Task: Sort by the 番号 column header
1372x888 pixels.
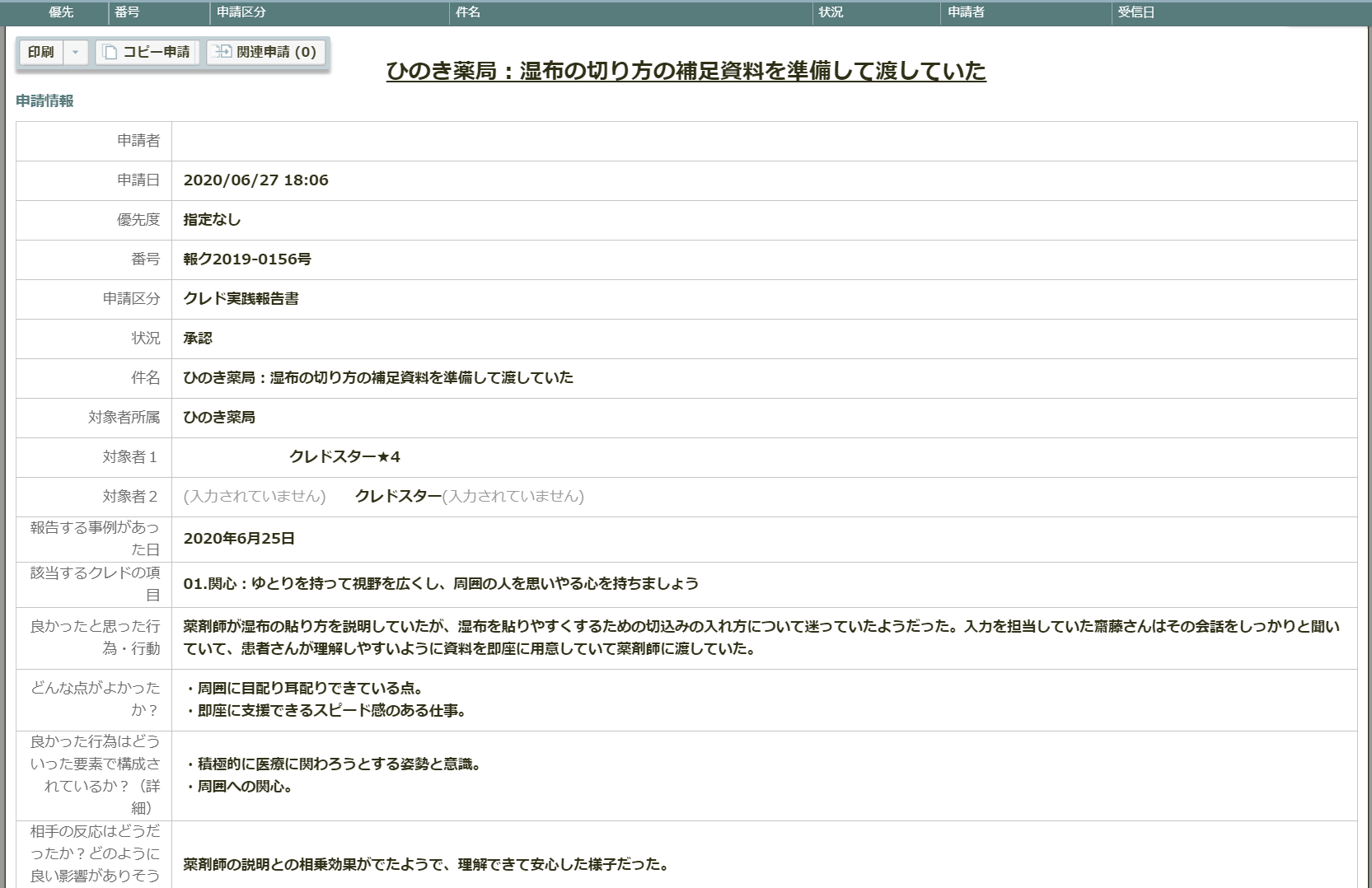Action: [x=127, y=12]
